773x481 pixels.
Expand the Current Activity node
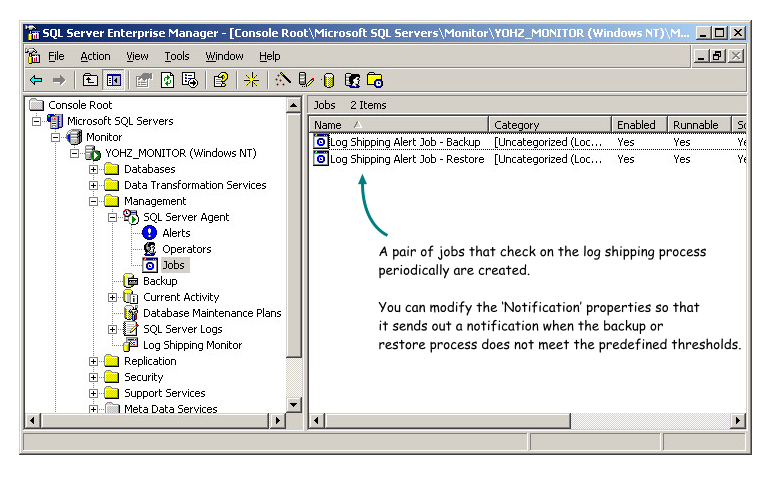click(112, 297)
